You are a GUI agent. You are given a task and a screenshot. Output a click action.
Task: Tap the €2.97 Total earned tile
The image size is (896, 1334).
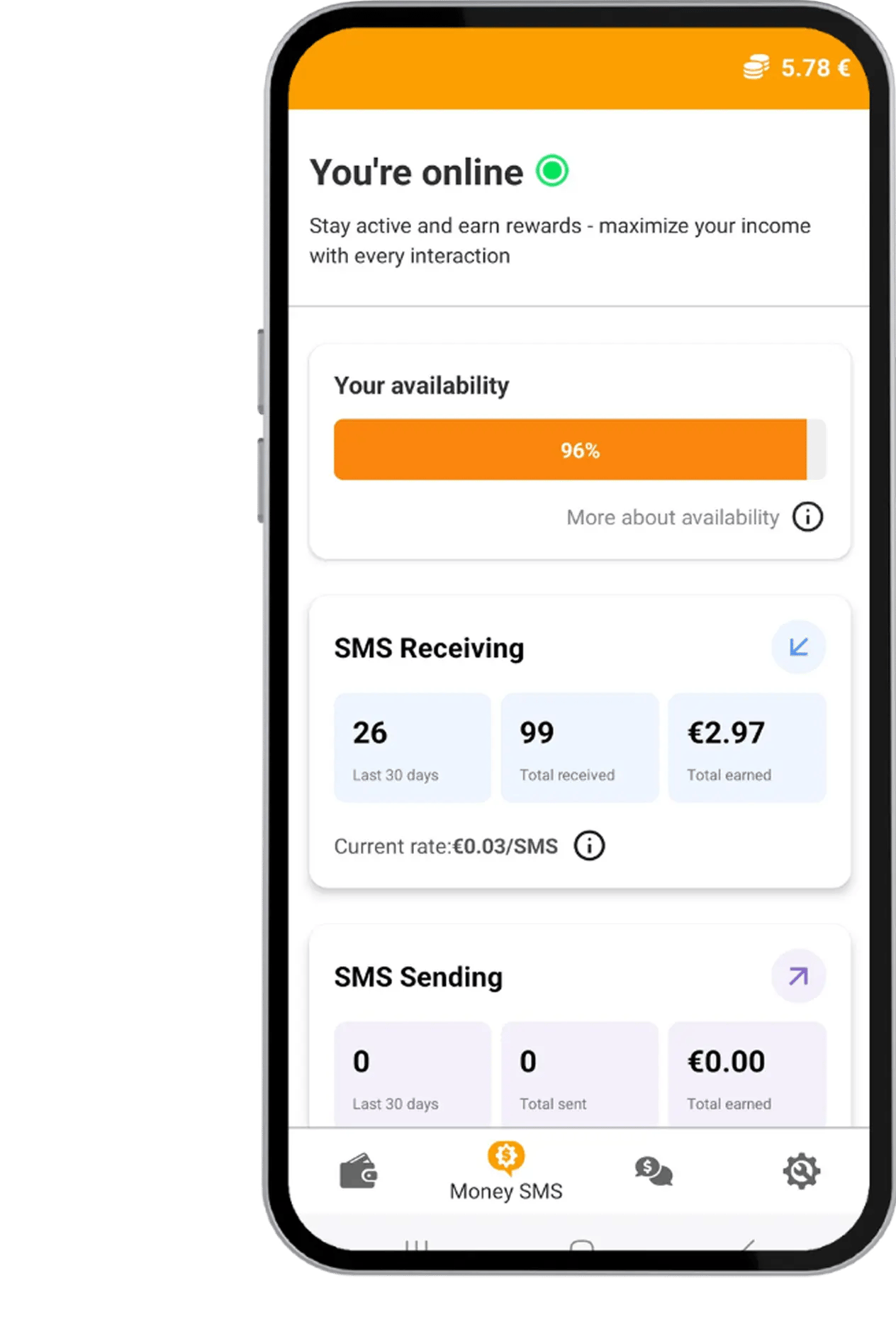pyautogui.click(x=747, y=748)
